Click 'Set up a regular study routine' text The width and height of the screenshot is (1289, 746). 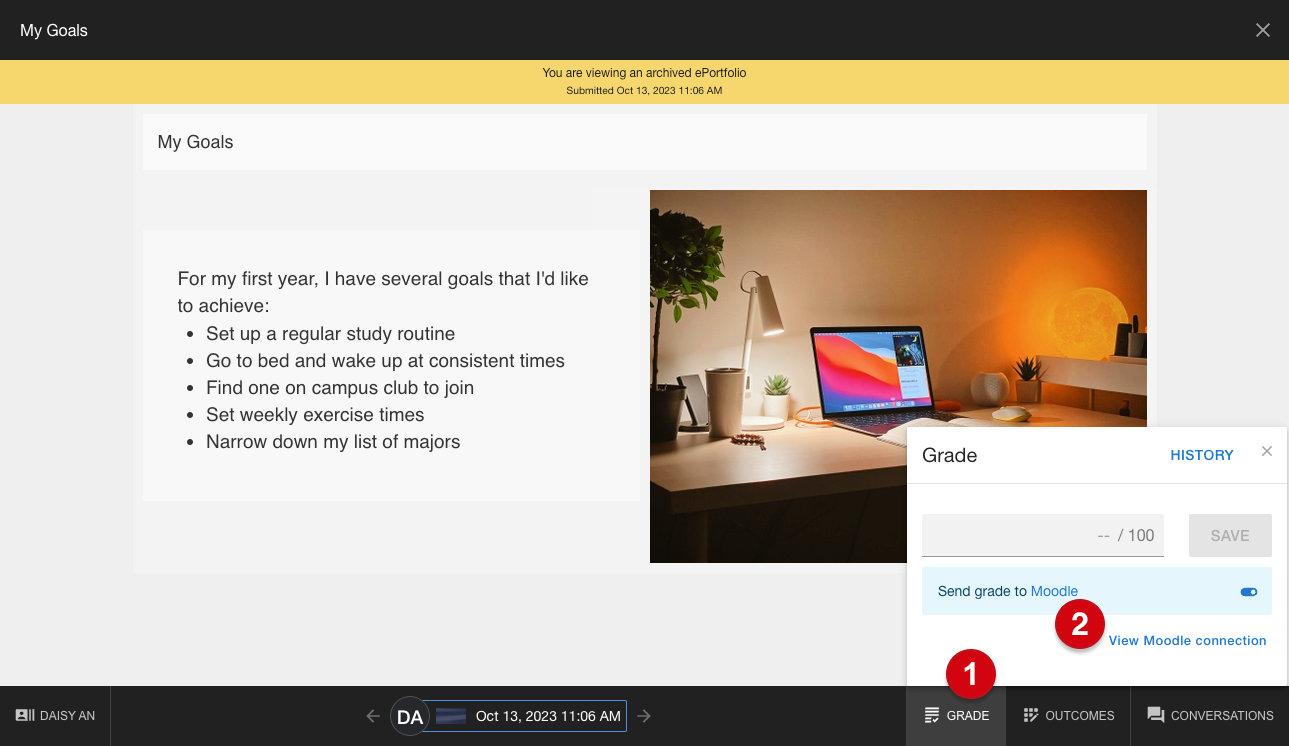click(x=330, y=334)
